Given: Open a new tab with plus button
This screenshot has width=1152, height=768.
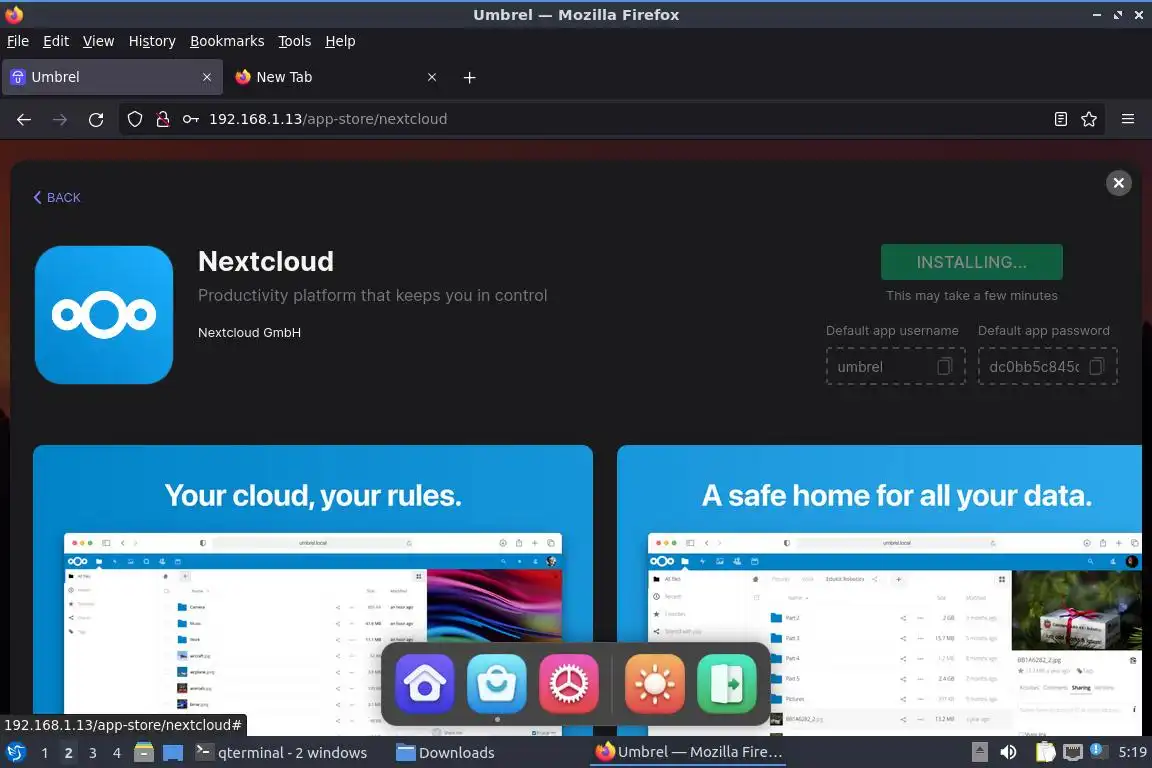Looking at the screenshot, I should tap(469, 77).
